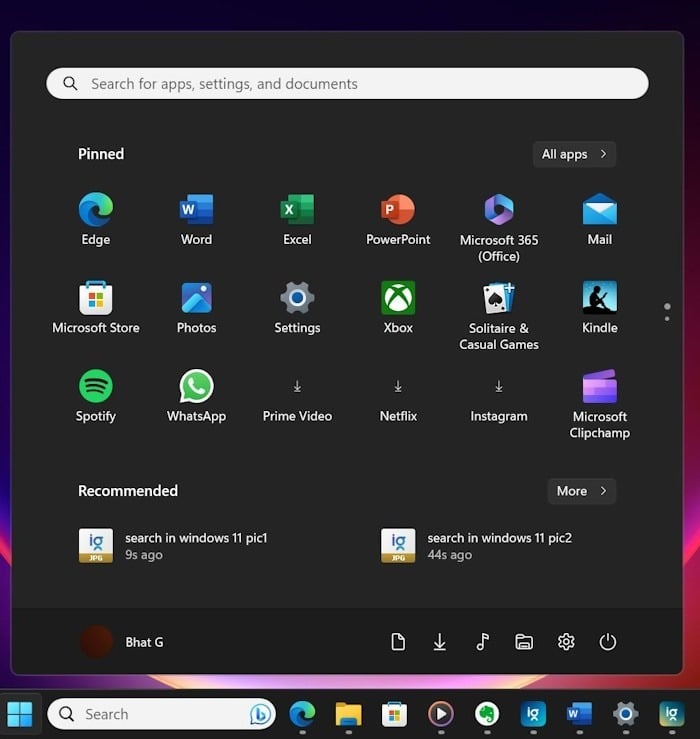The width and height of the screenshot is (700, 739).
Task: Open Documents folder icon in Start footer
Action: [x=398, y=642]
